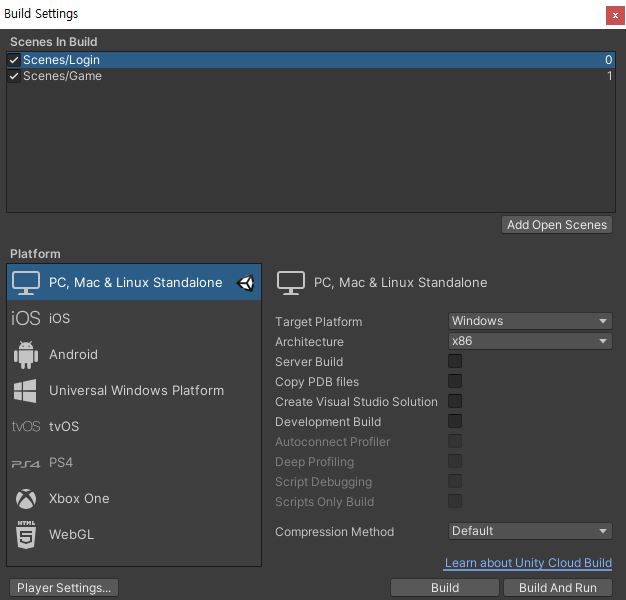Viewport: 626px width, 600px height.
Task: Click the Copy PDB files label
Action: pos(317,382)
